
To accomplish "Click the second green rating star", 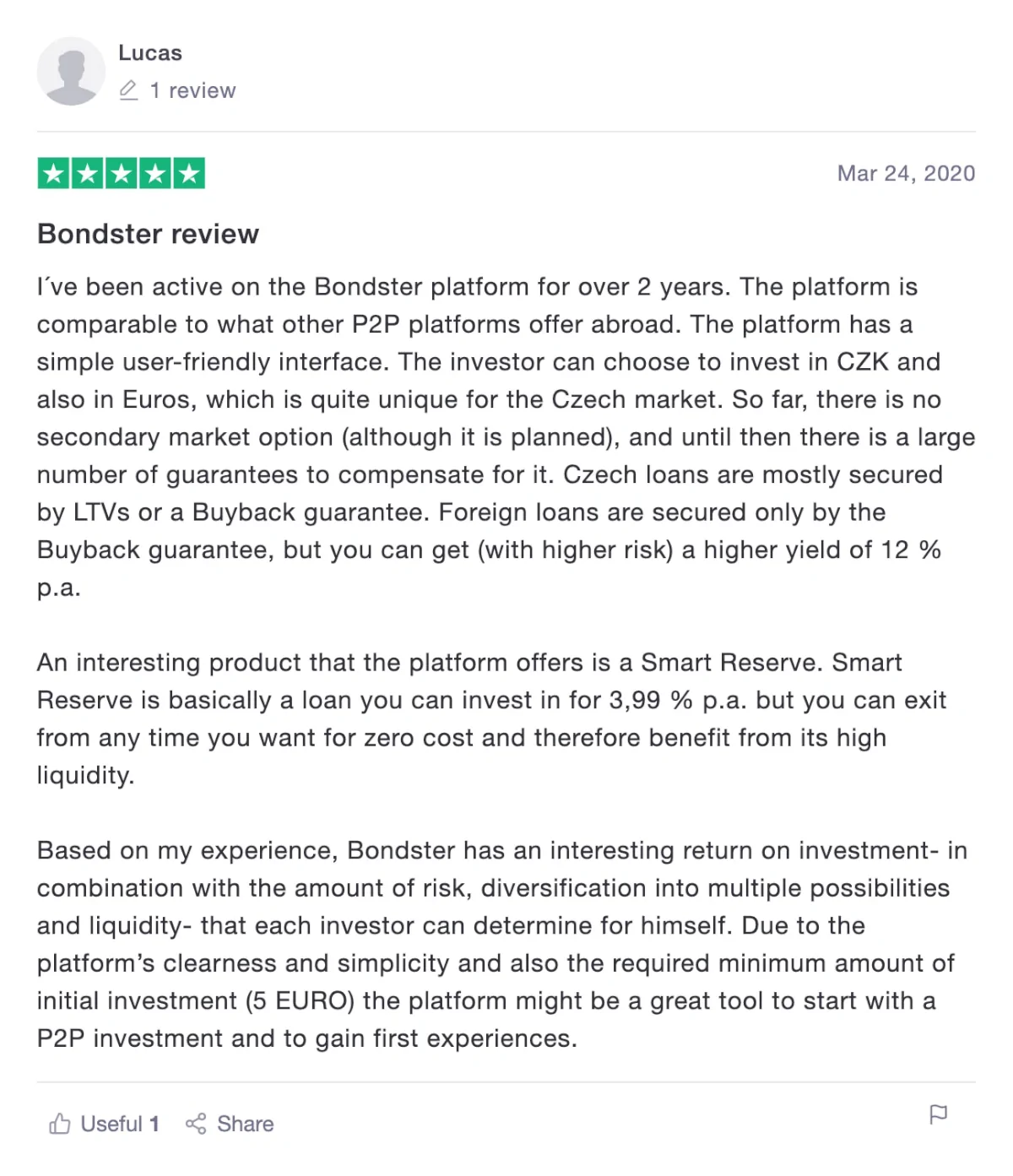I will [x=87, y=174].
